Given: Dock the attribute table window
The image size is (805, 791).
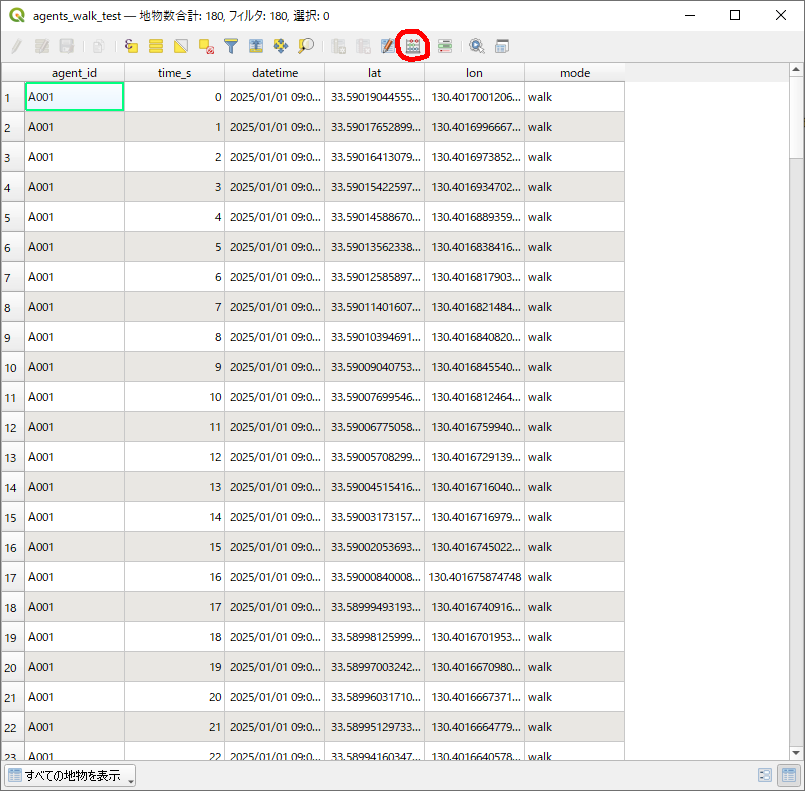Looking at the screenshot, I should click(x=502, y=46).
